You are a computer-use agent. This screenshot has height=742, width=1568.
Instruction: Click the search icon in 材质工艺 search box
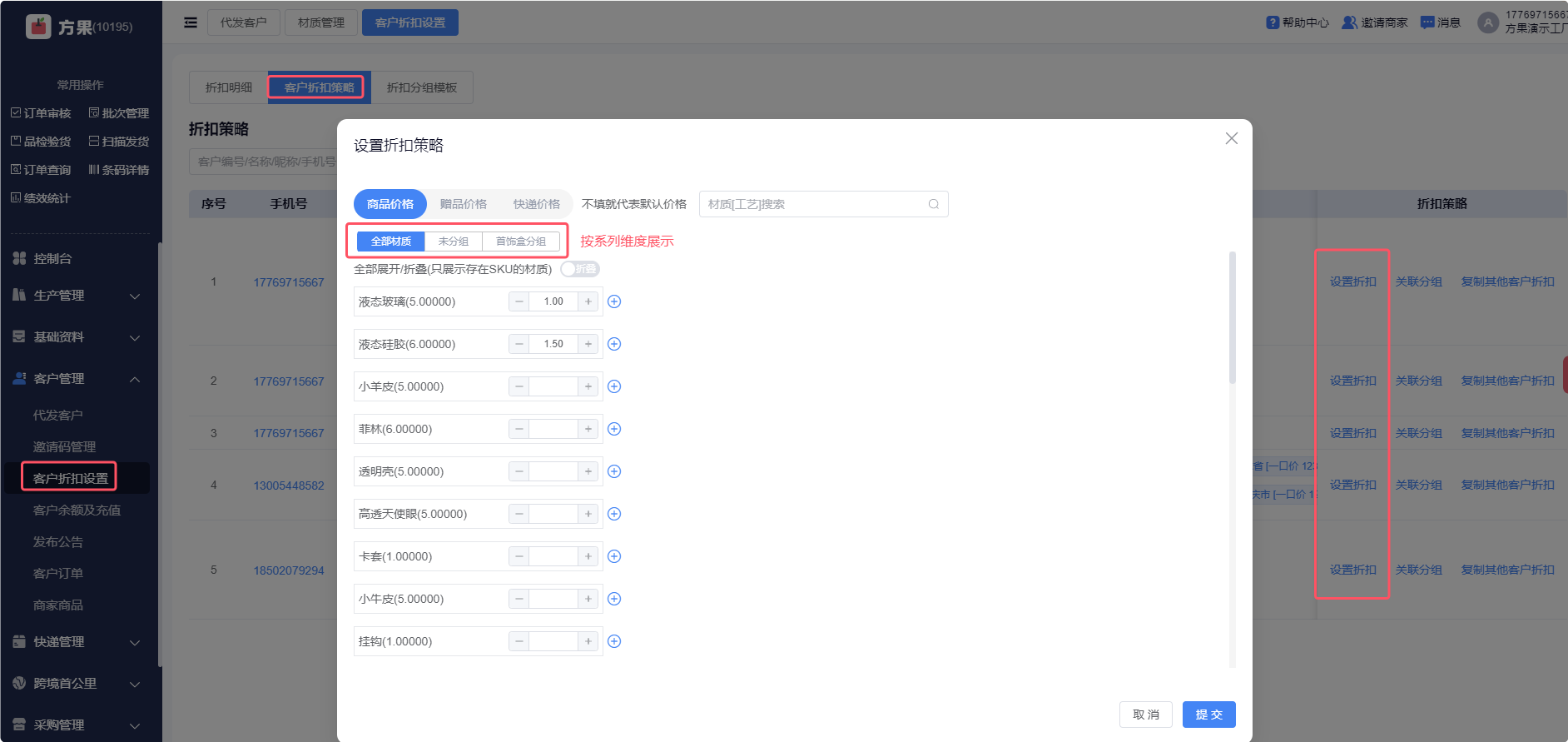[x=933, y=204]
